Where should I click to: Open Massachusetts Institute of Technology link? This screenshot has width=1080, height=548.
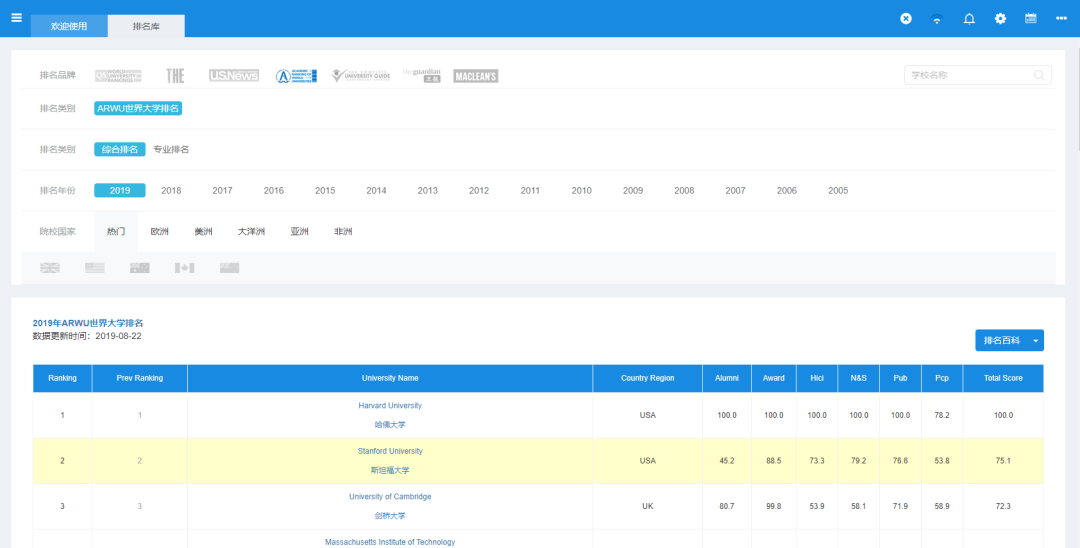[x=390, y=542]
